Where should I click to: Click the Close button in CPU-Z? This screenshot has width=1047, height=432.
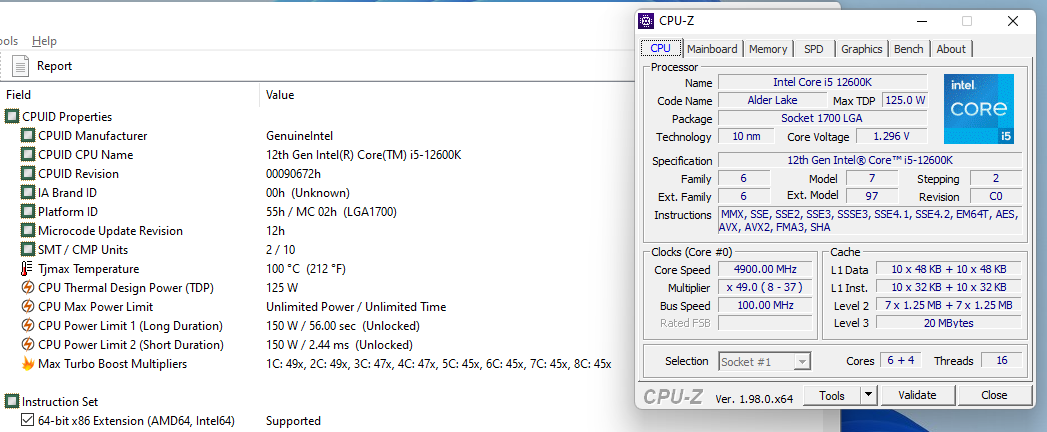click(994, 395)
